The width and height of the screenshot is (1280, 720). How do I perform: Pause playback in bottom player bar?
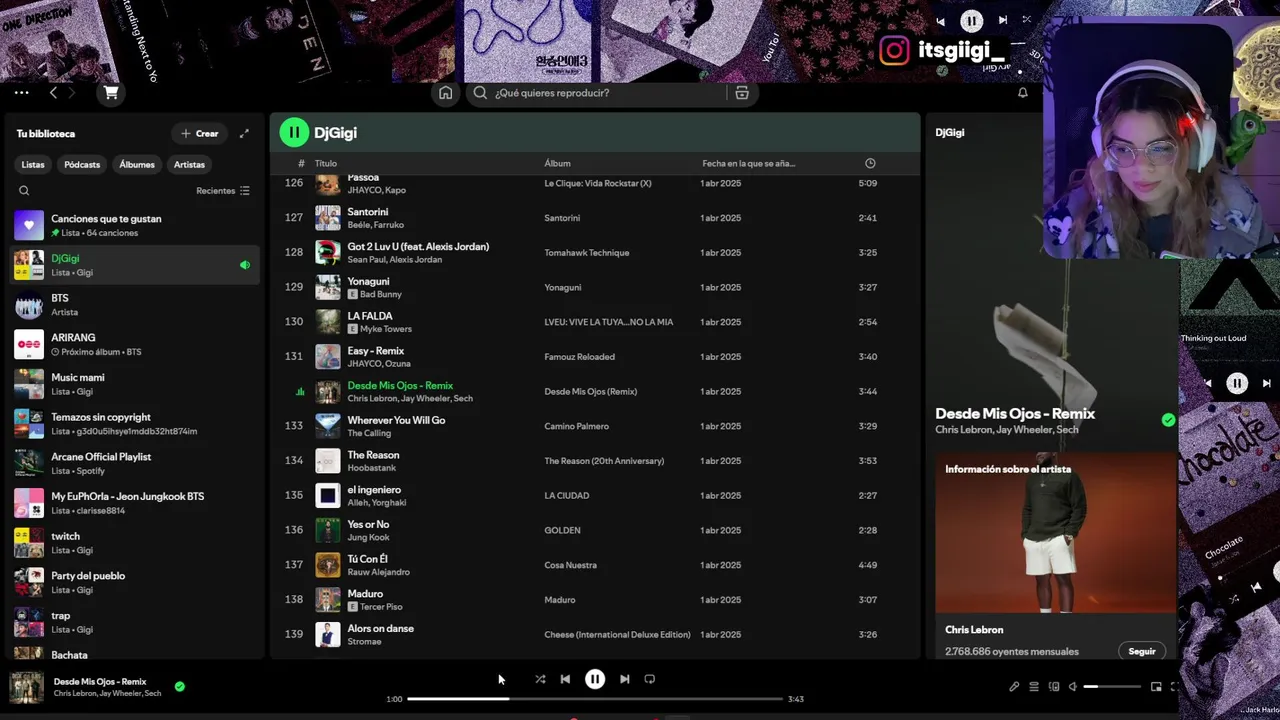pos(595,679)
